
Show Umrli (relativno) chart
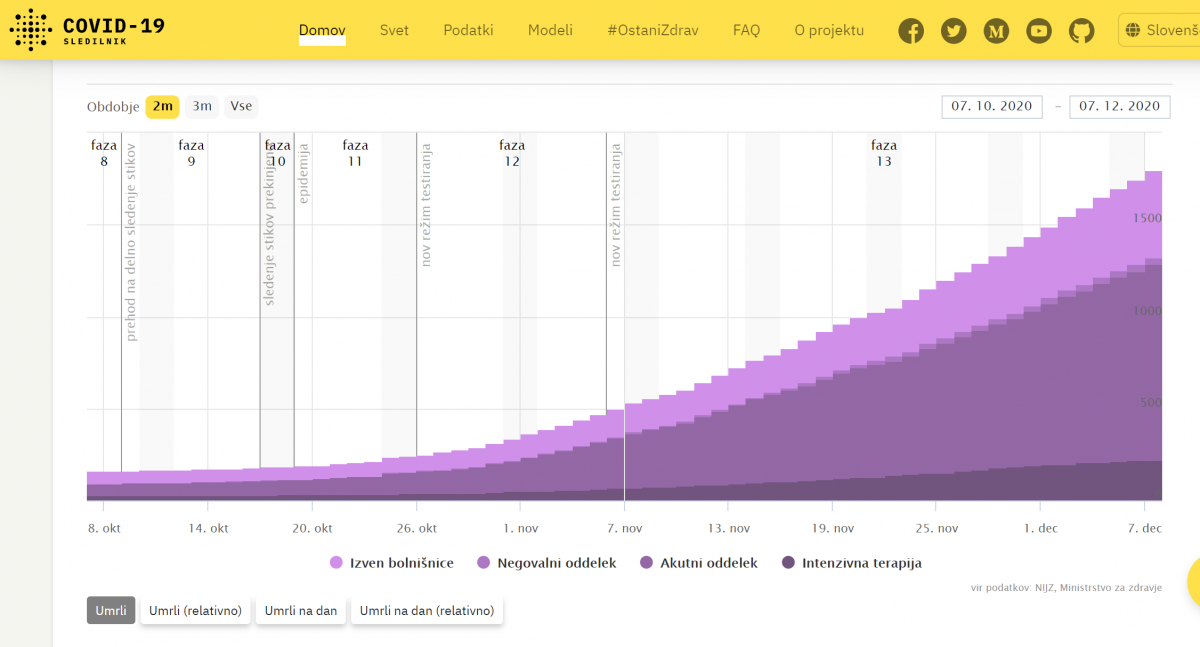pyautogui.click(x=196, y=610)
